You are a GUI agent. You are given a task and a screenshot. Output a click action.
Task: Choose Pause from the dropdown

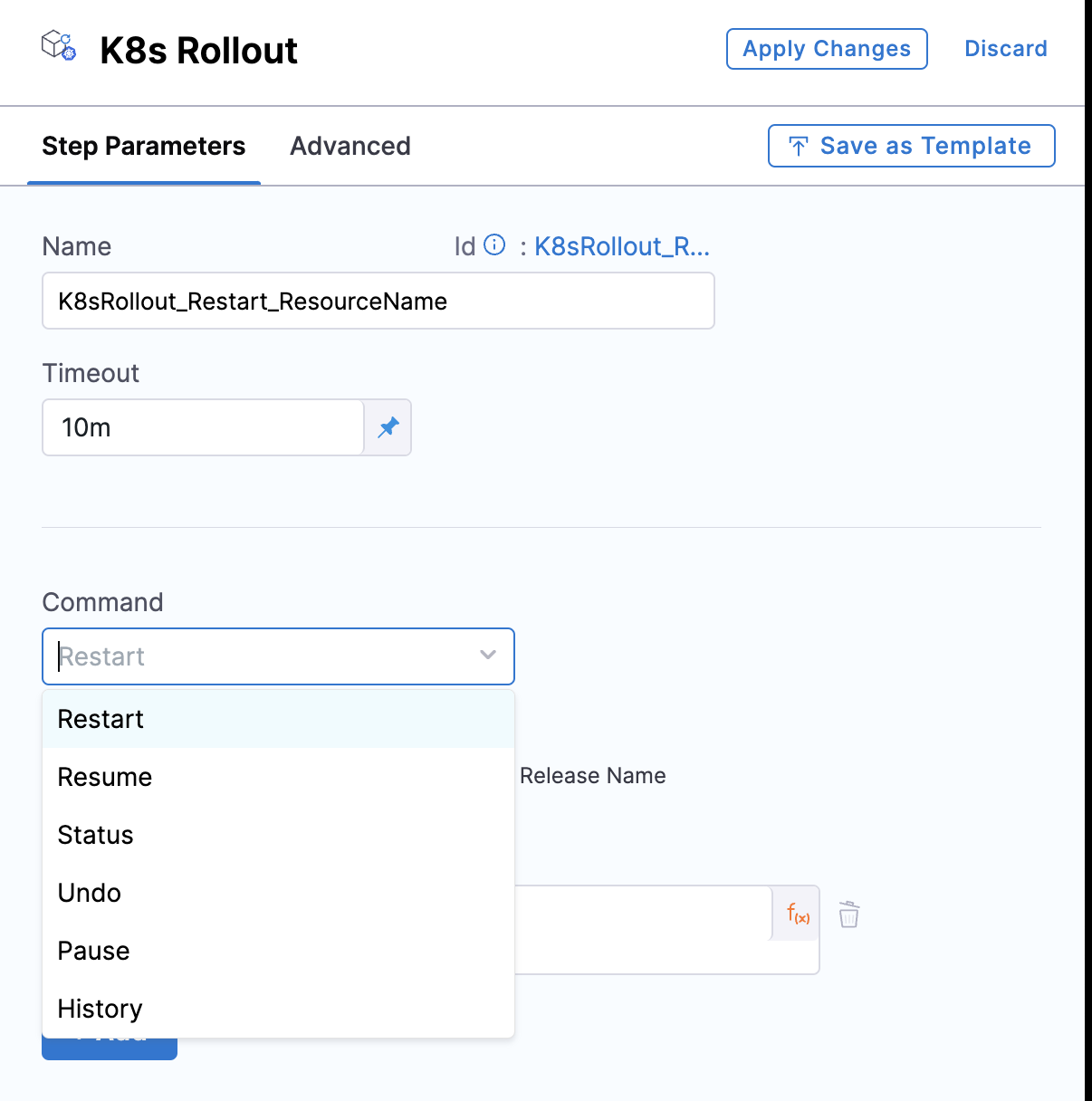93,951
